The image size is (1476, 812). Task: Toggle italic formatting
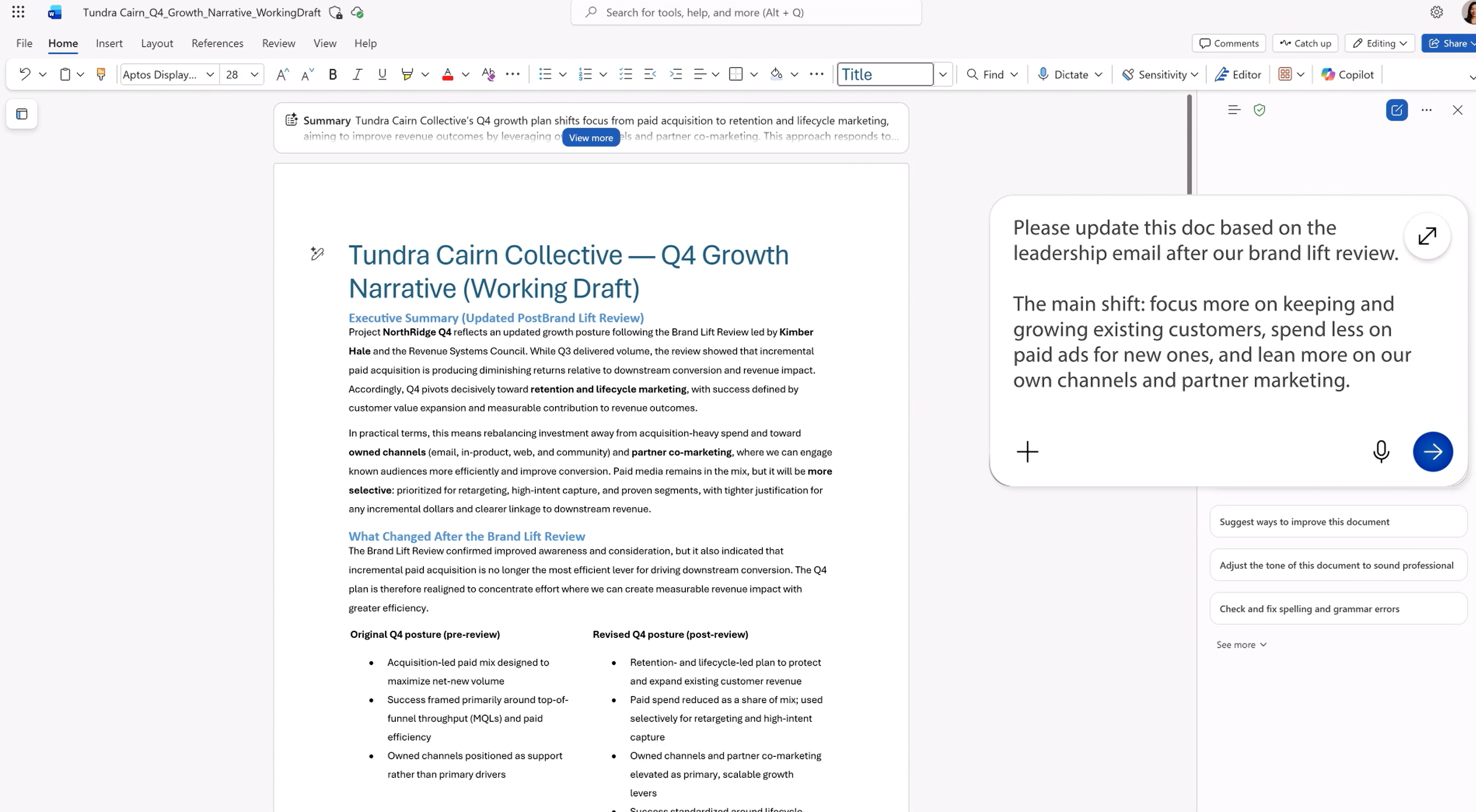coord(357,74)
